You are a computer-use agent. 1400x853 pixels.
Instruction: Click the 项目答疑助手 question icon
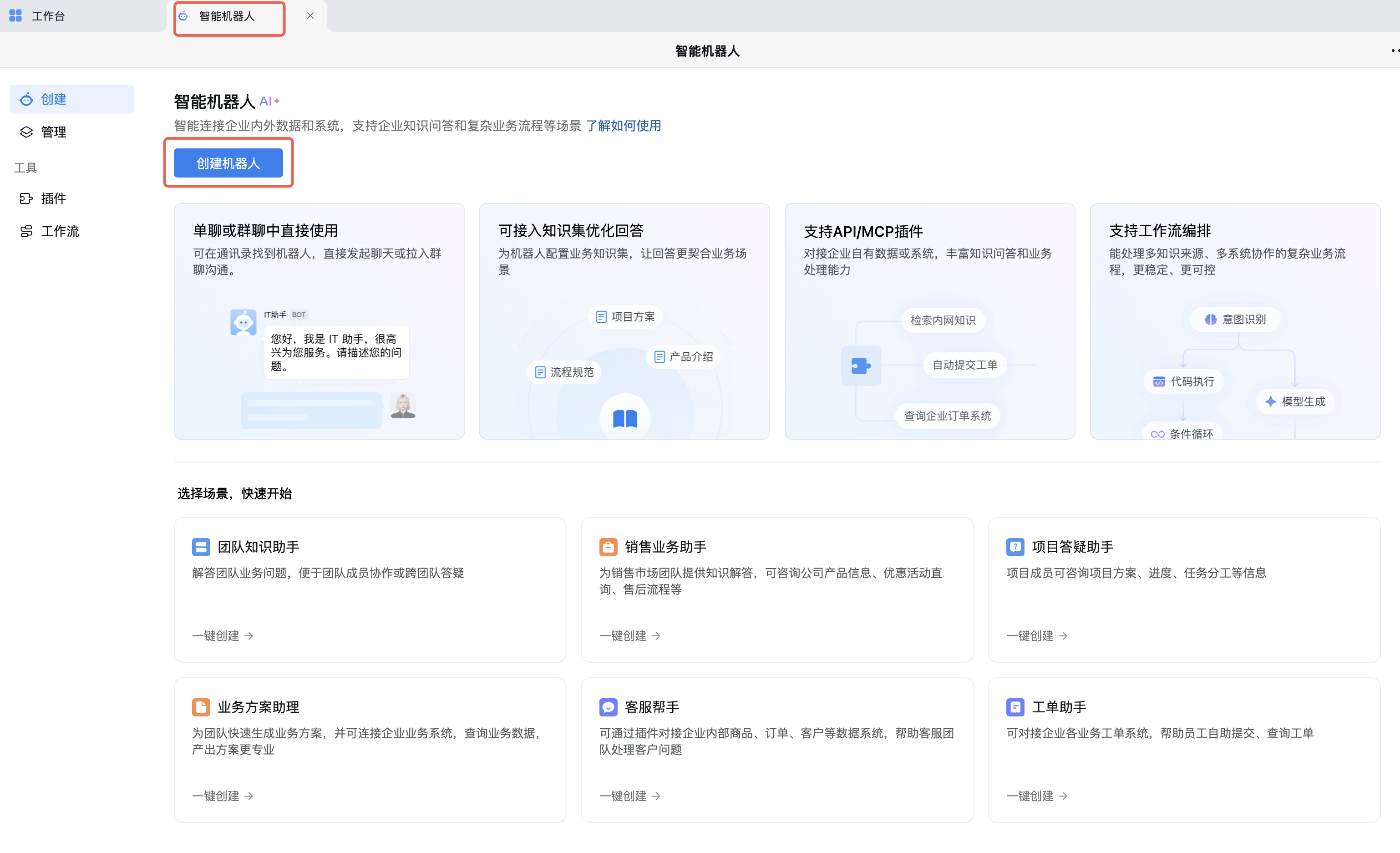[1015, 547]
